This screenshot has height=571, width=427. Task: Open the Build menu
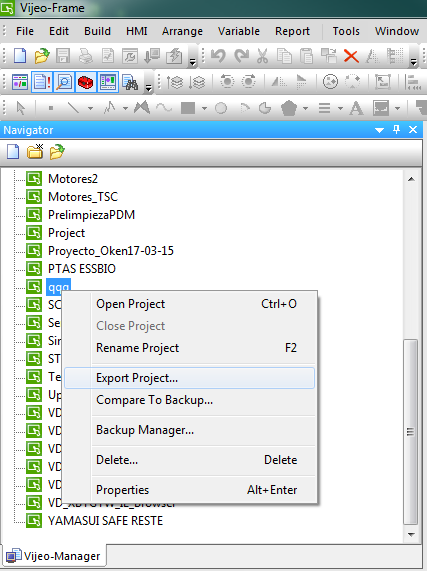click(x=97, y=31)
